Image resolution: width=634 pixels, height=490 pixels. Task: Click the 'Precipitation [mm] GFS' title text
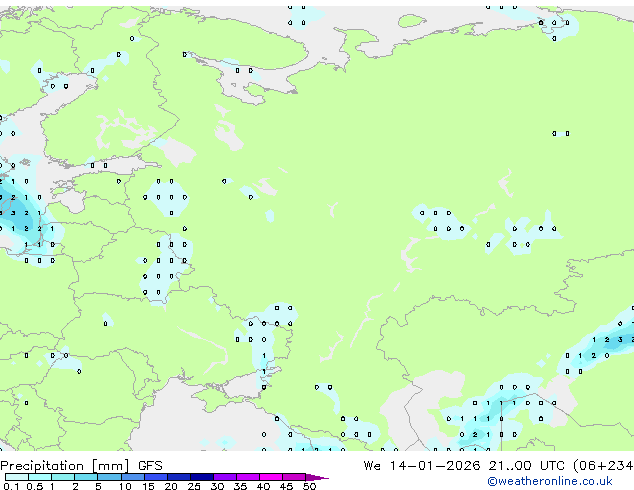pyautogui.click(x=81, y=466)
